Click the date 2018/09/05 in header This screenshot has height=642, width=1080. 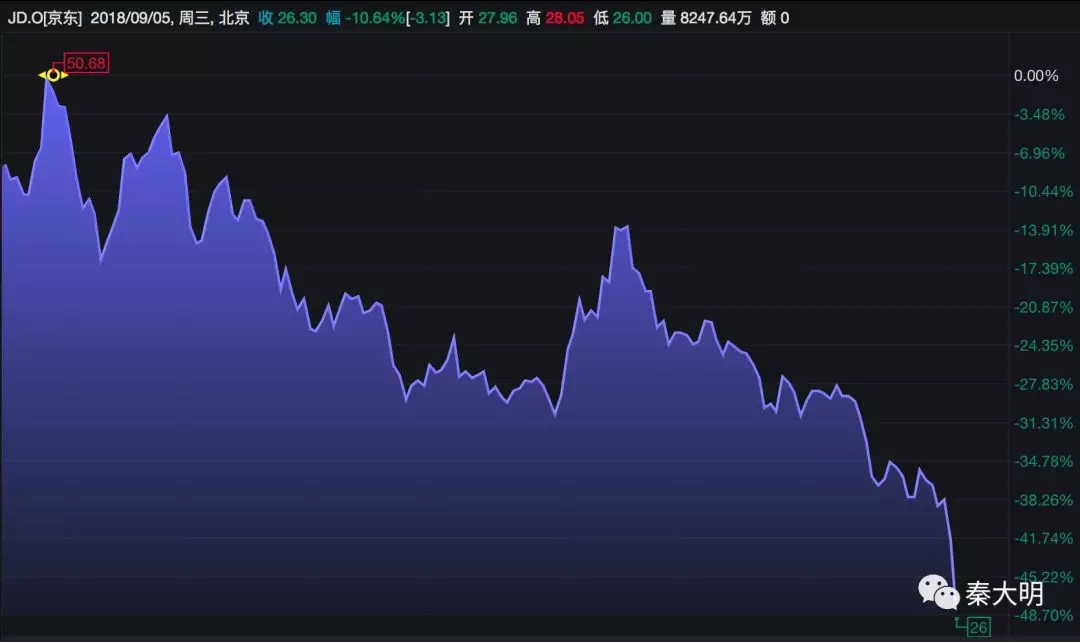point(130,18)
